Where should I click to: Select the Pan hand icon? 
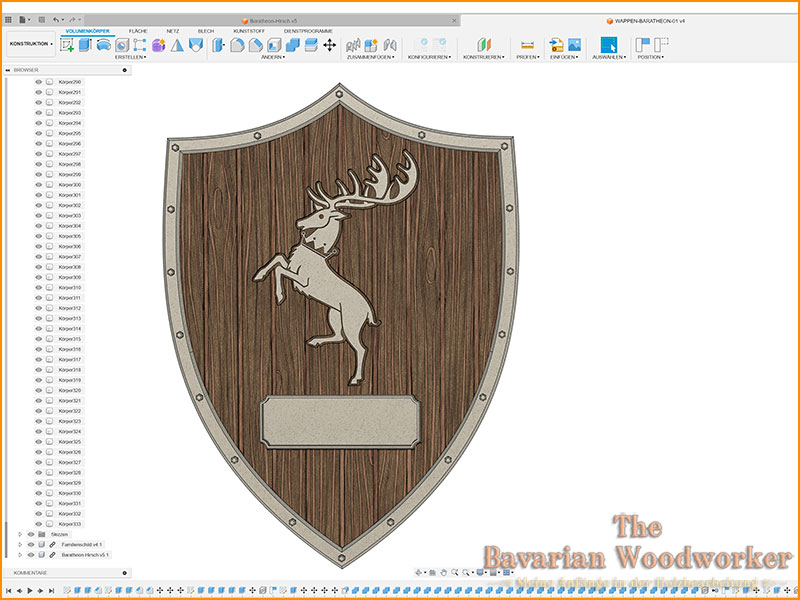443,572
